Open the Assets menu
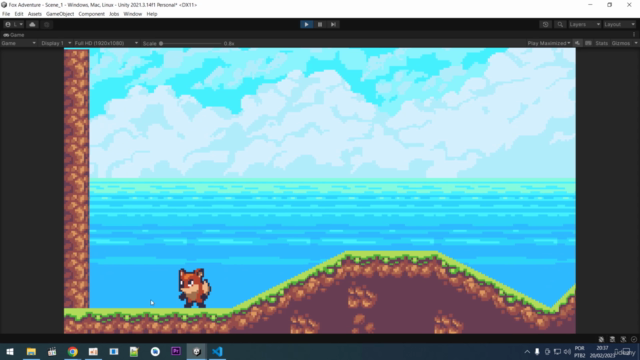 pyautogui.click(x=35, y=14)
